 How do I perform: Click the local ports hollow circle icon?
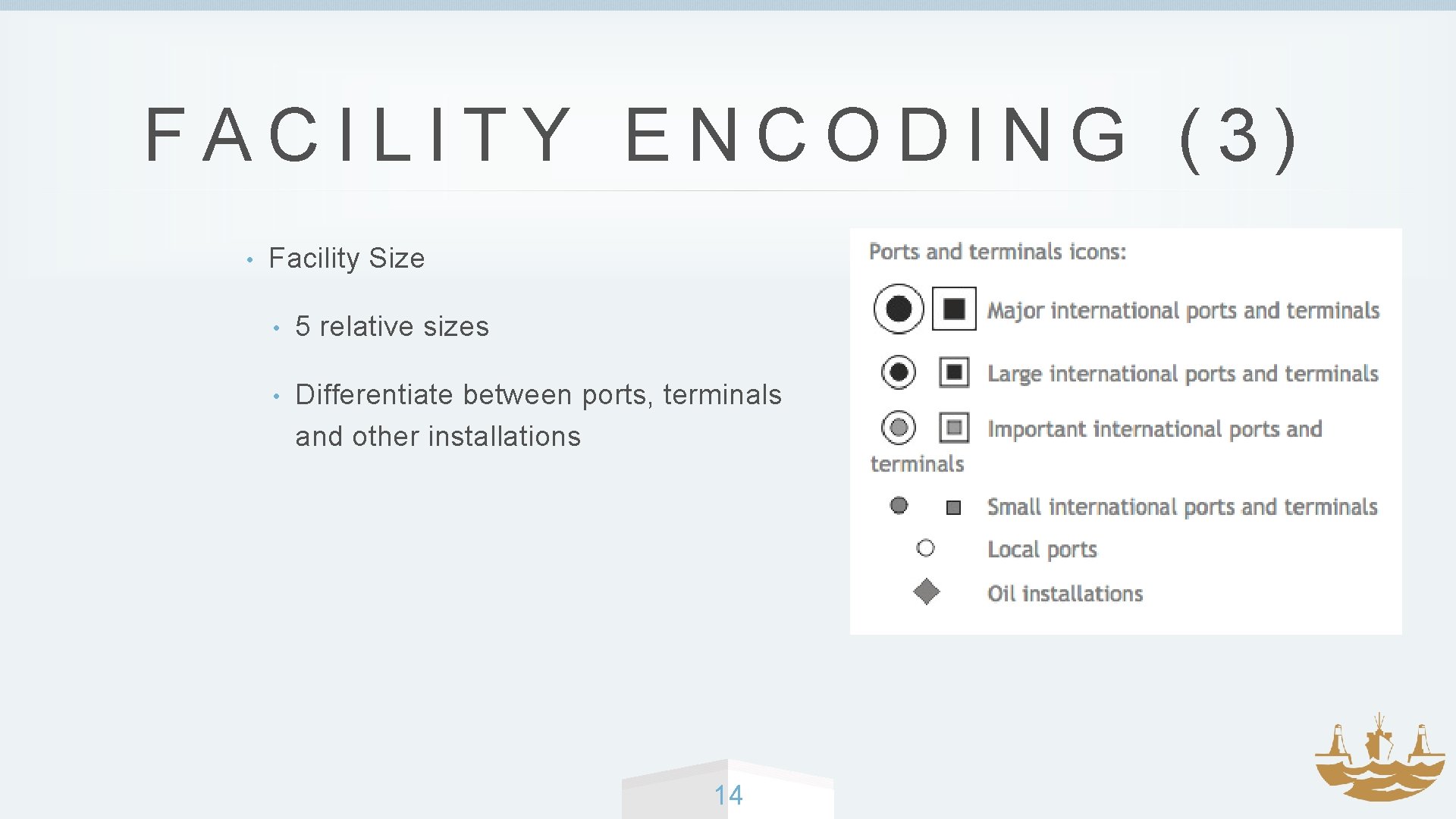[x=925, y=548]
